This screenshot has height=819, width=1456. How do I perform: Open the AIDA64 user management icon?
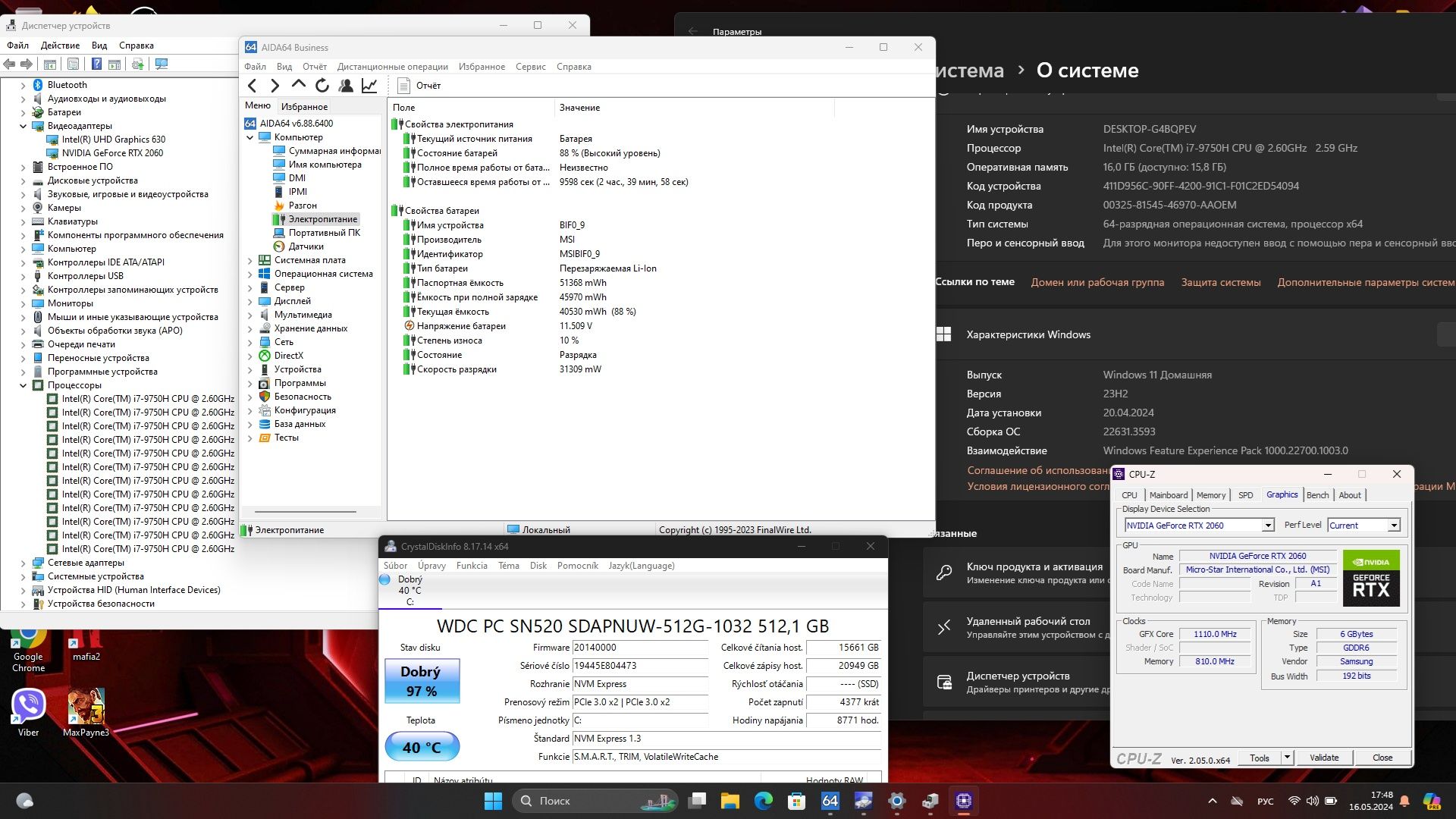[x=346, y=86]
